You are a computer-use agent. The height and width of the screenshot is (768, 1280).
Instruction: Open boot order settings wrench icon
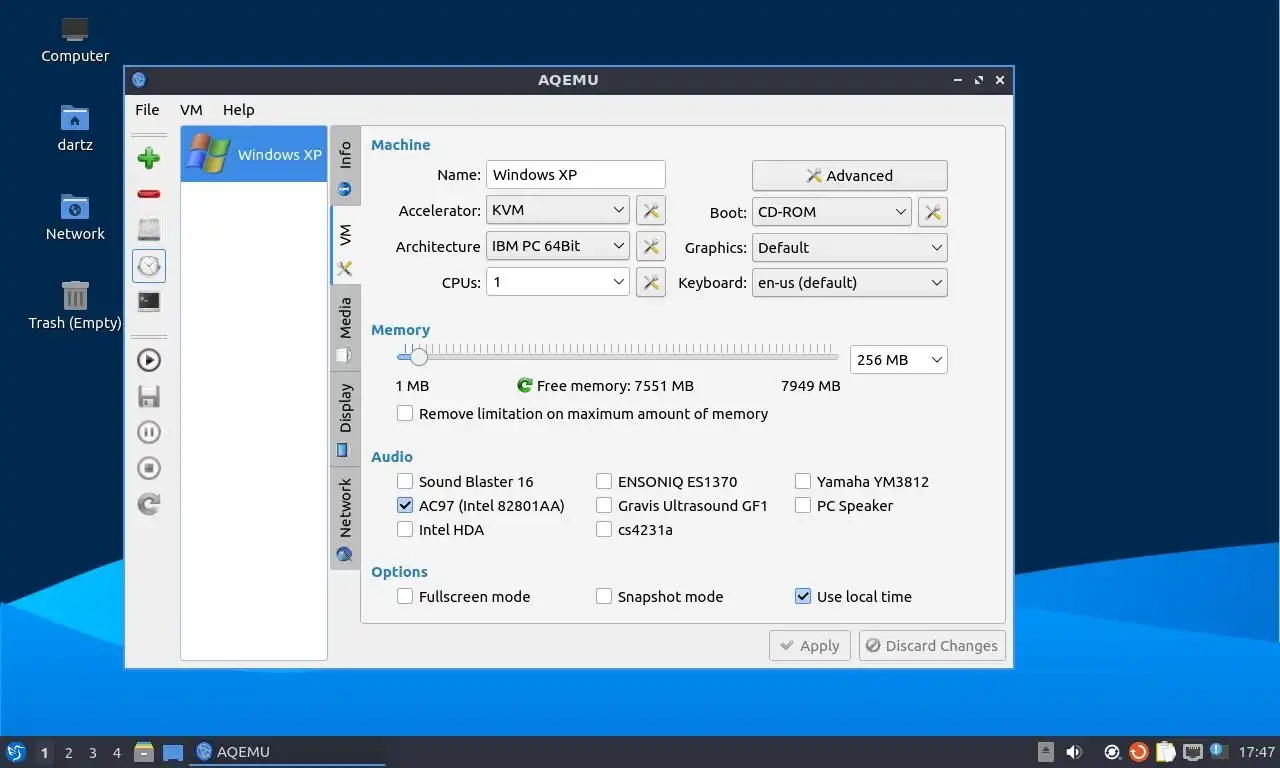pyautogui.click(x=932, y=211)
